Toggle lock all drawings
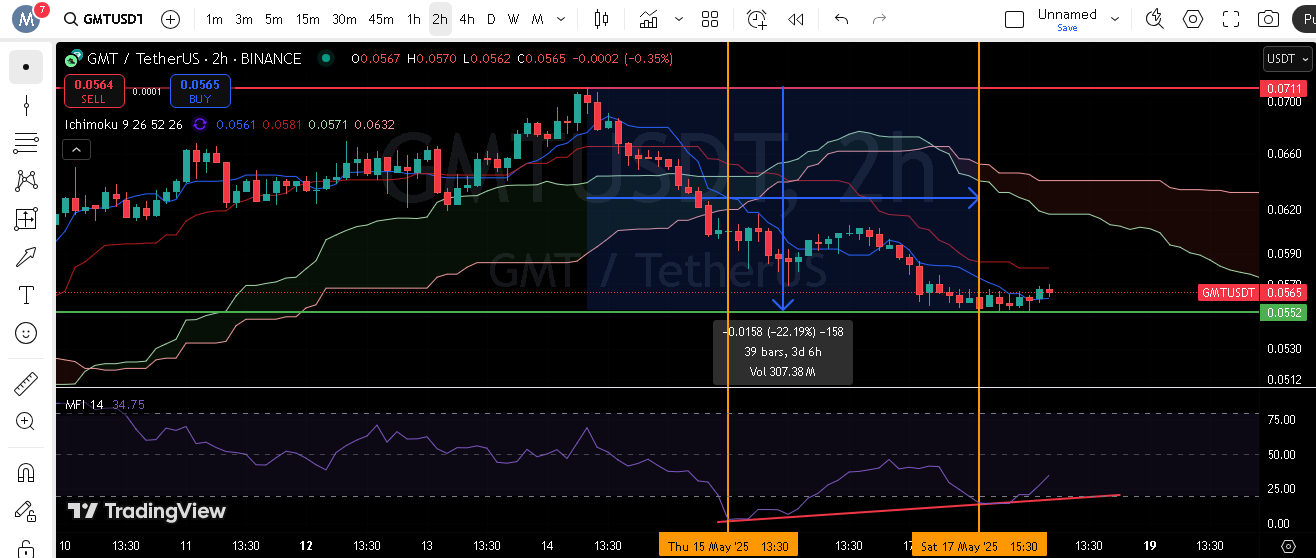This screenshot has width=1316, height=558. point(26,511)
